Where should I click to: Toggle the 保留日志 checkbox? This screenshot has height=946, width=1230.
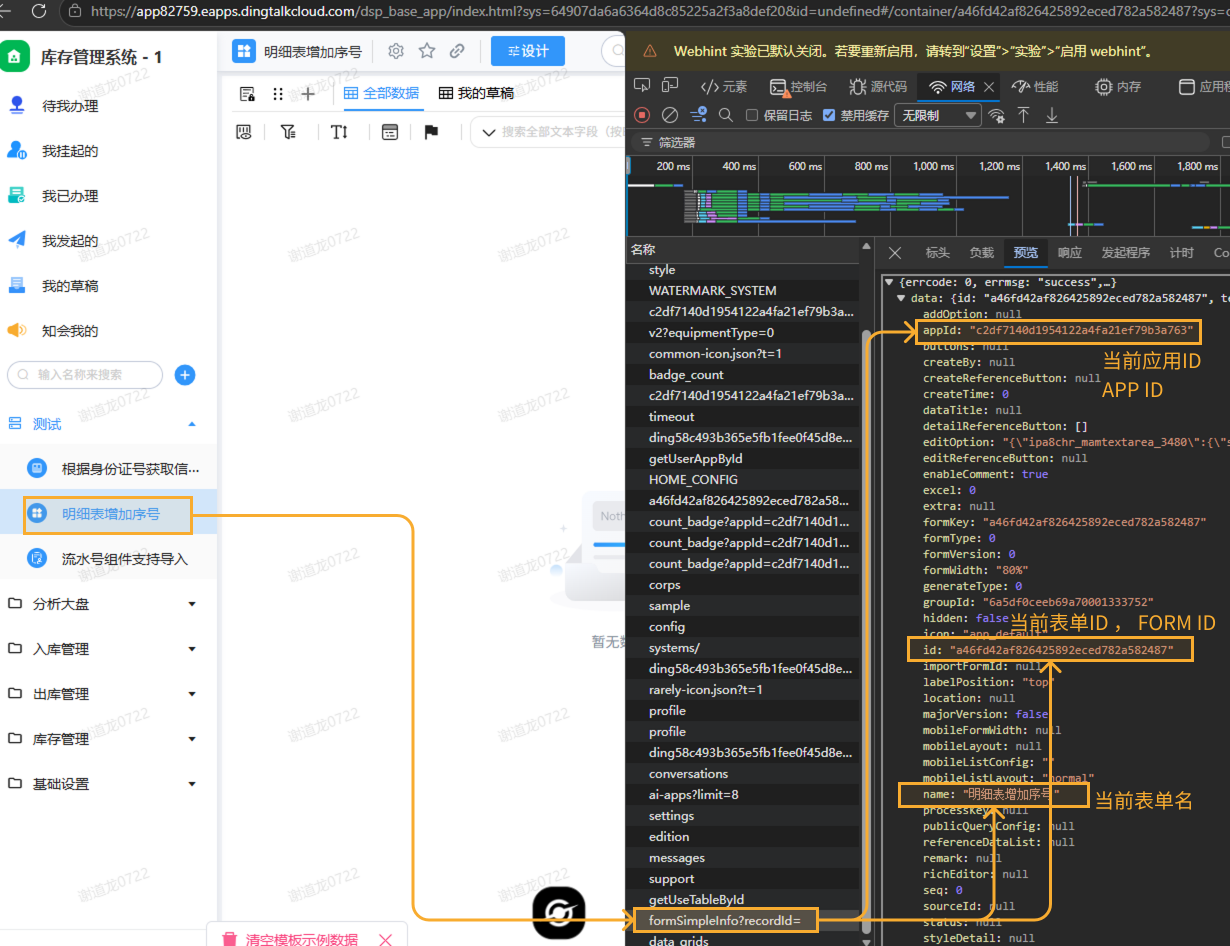tap(752, 115)
